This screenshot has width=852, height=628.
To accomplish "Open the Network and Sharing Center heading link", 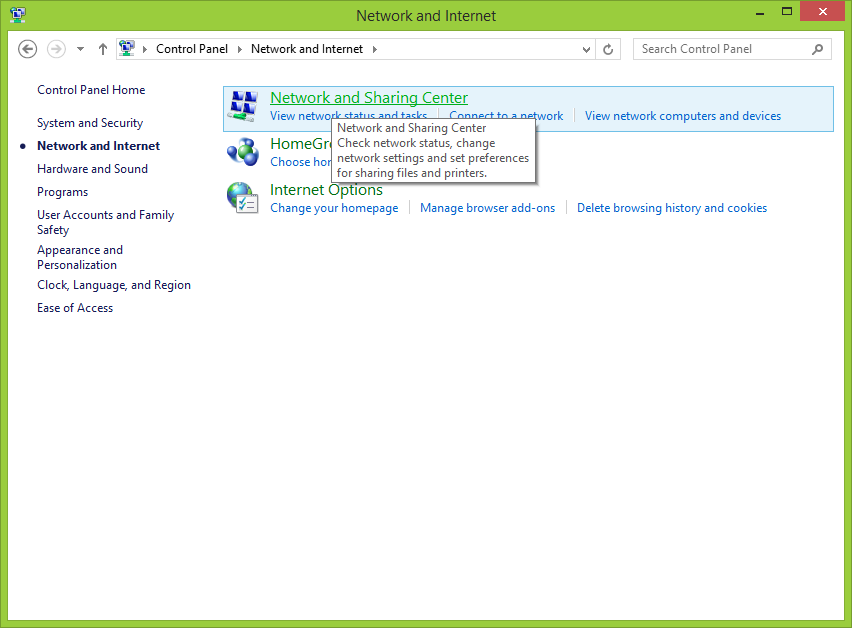I will click(x=369, y=98).
